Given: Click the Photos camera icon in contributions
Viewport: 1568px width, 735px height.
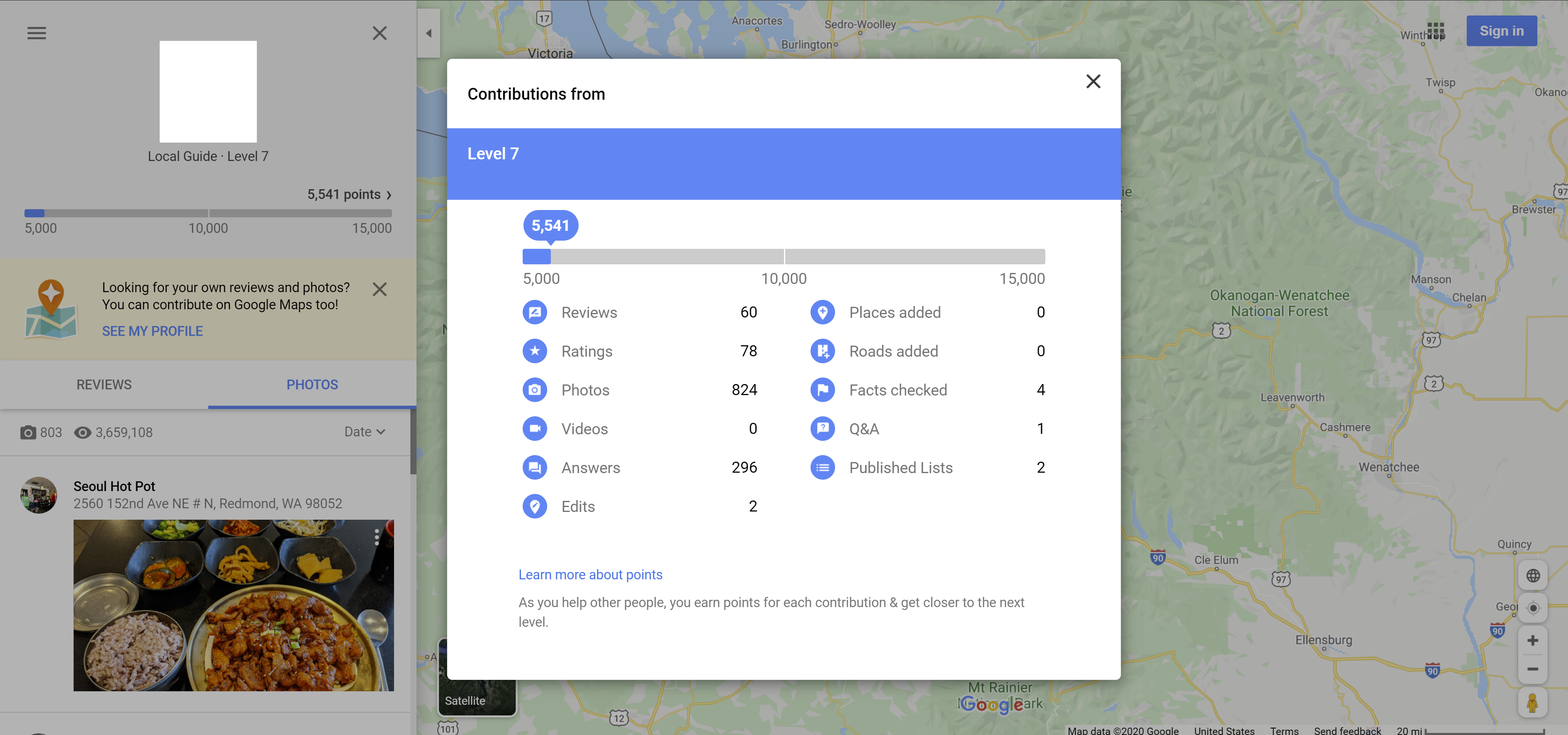Looking at the screenshot, I should coord(535,390).
